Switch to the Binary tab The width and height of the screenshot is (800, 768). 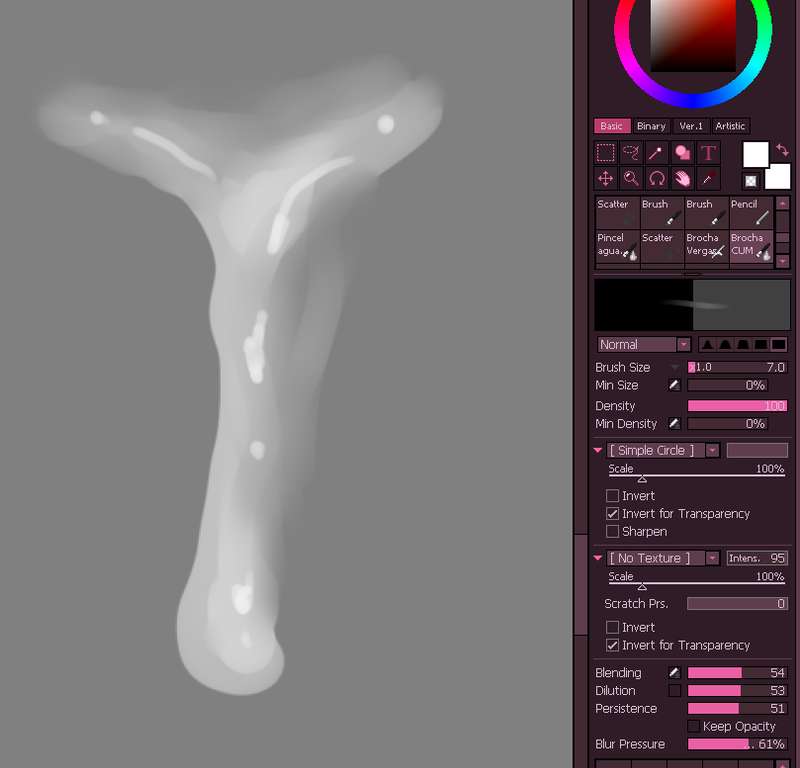[651, 126]
